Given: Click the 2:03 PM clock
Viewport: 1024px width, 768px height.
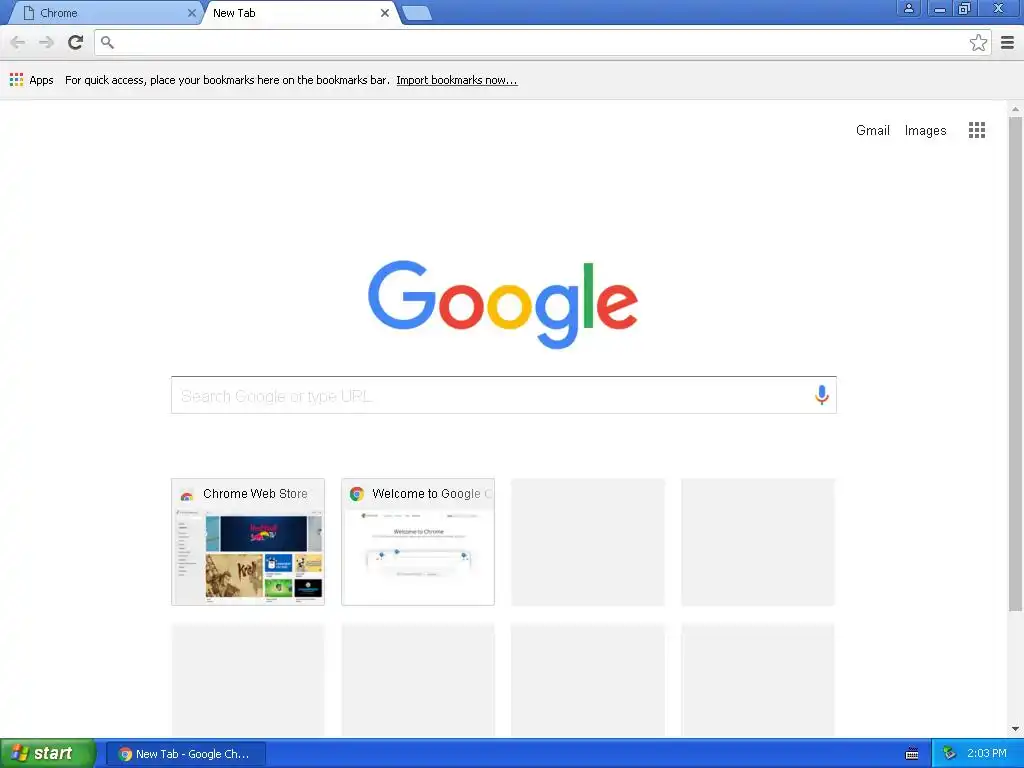Looking at the screenshot, I should [986, 753].
